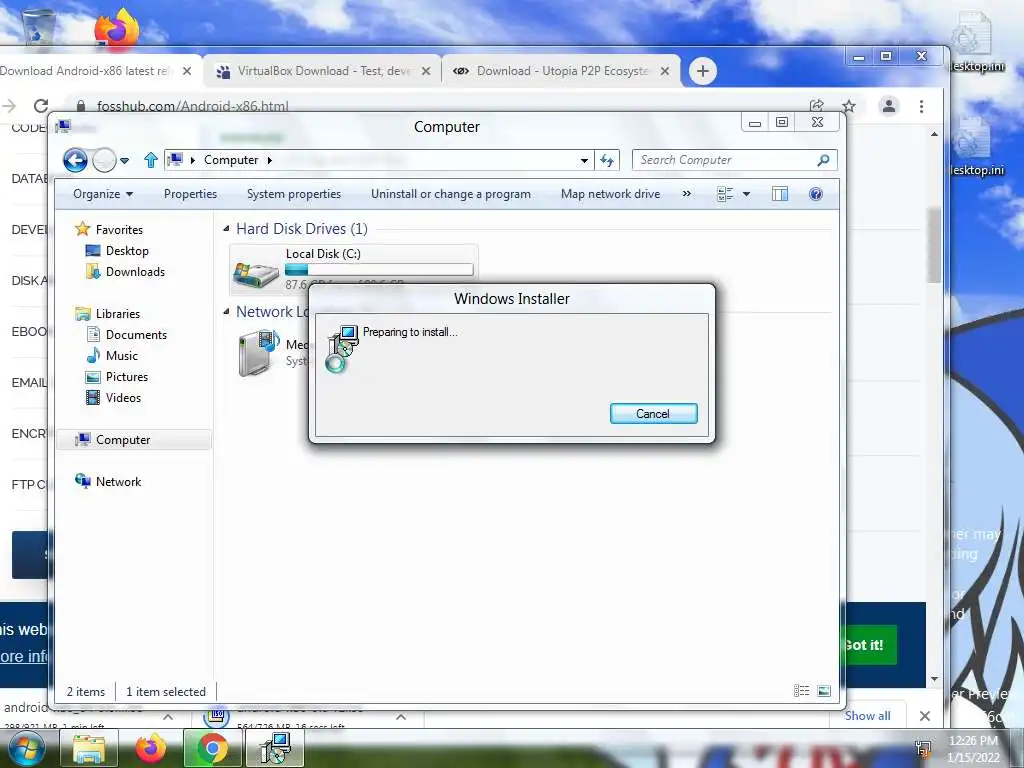Screen dimensions: 1024x768
Task: Select the media server network device icon
Action: (x=259, y=353)
